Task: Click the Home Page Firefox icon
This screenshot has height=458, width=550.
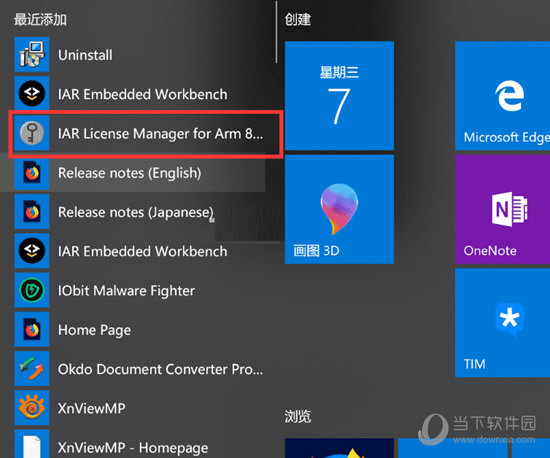Action: (x=32, y=330)
